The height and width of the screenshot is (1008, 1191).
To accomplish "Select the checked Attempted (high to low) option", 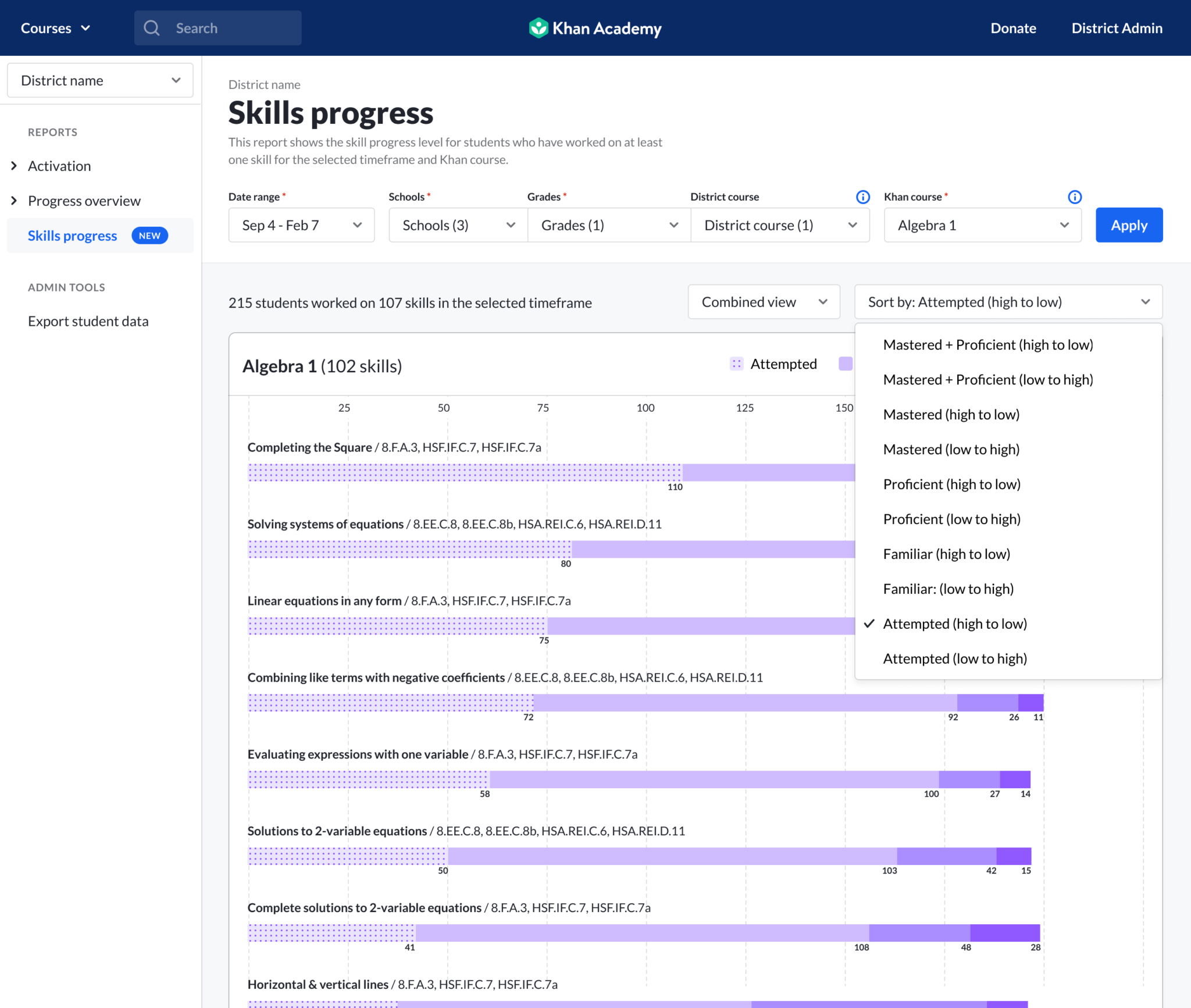I will [x=955, y=624].
